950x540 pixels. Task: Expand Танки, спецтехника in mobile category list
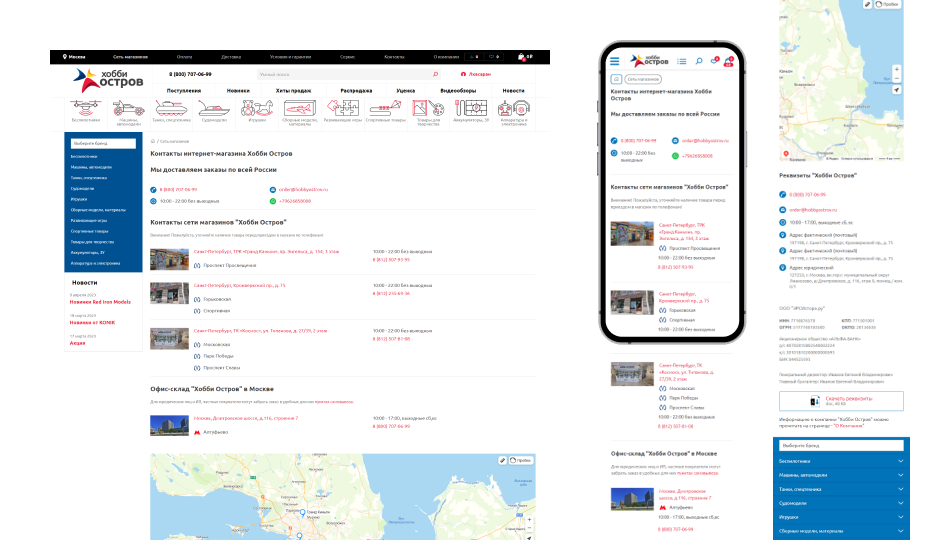(x=900, y=489)
